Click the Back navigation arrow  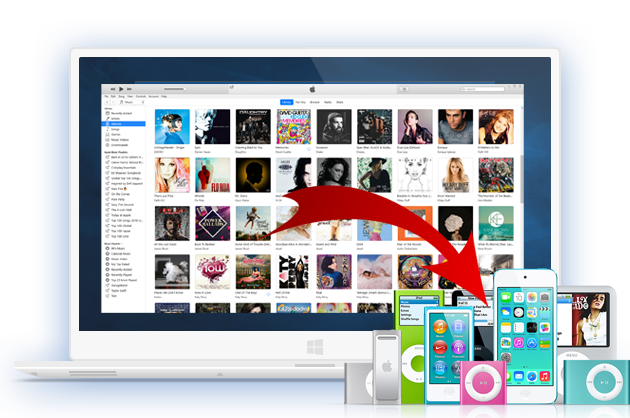coord(107,102)
